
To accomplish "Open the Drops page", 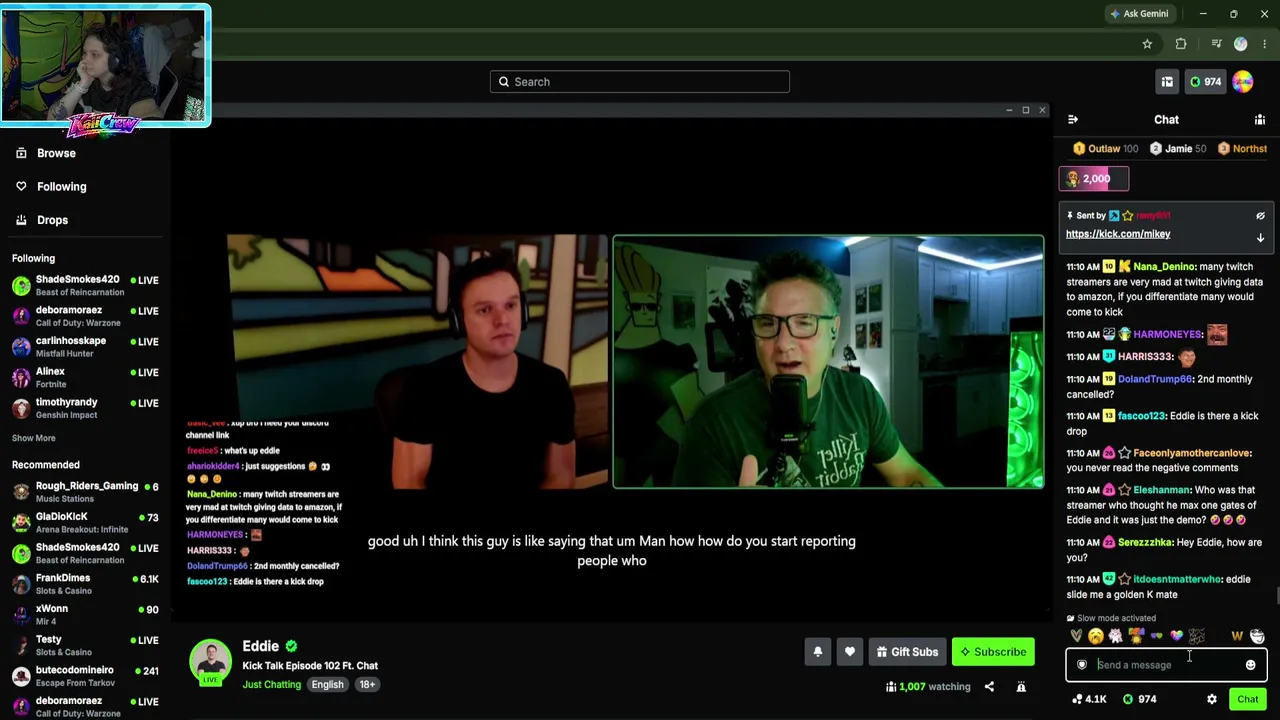I will [52, 220].
